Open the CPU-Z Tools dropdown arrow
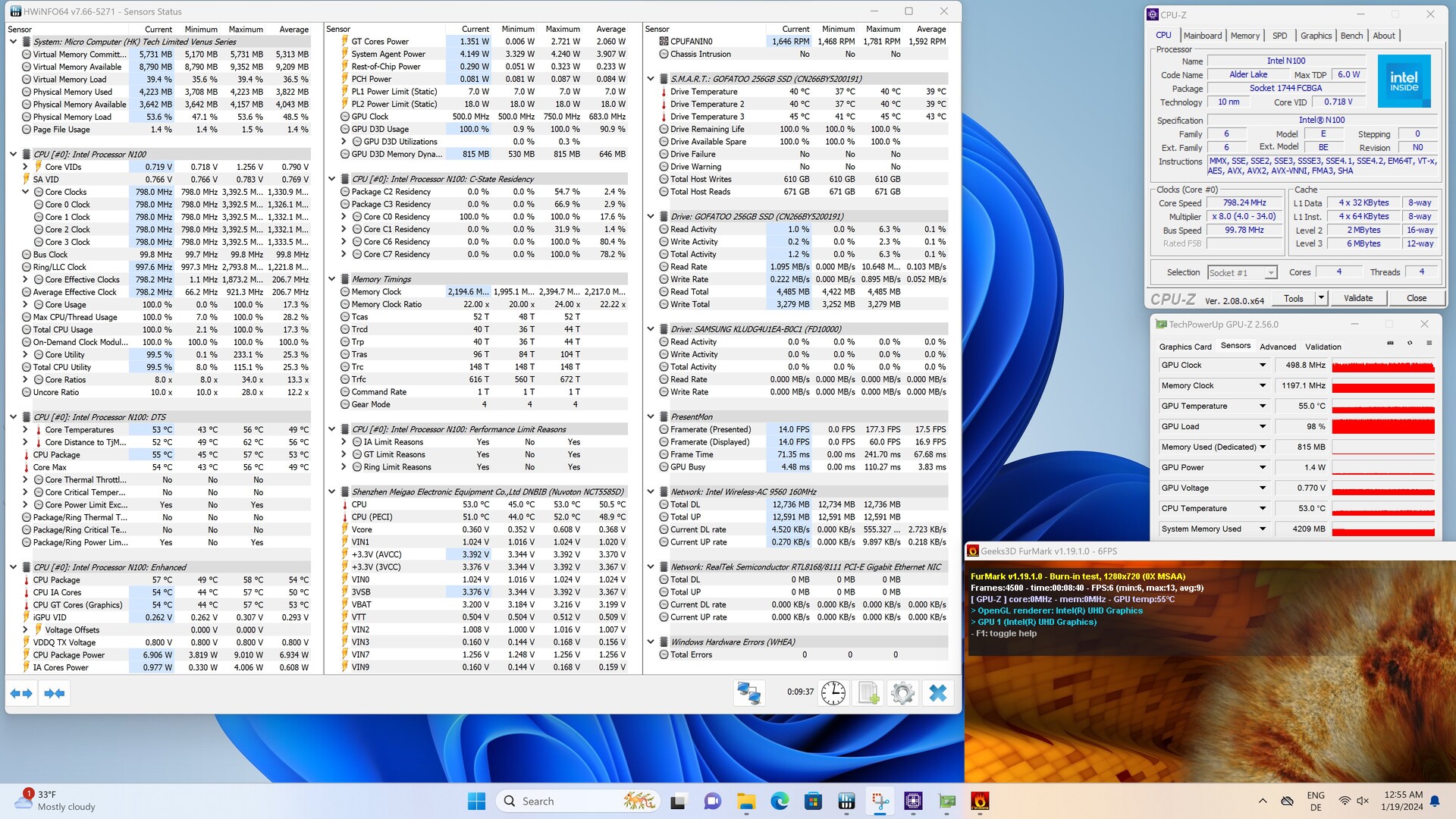1456x819 pixels. [1320, 298]
